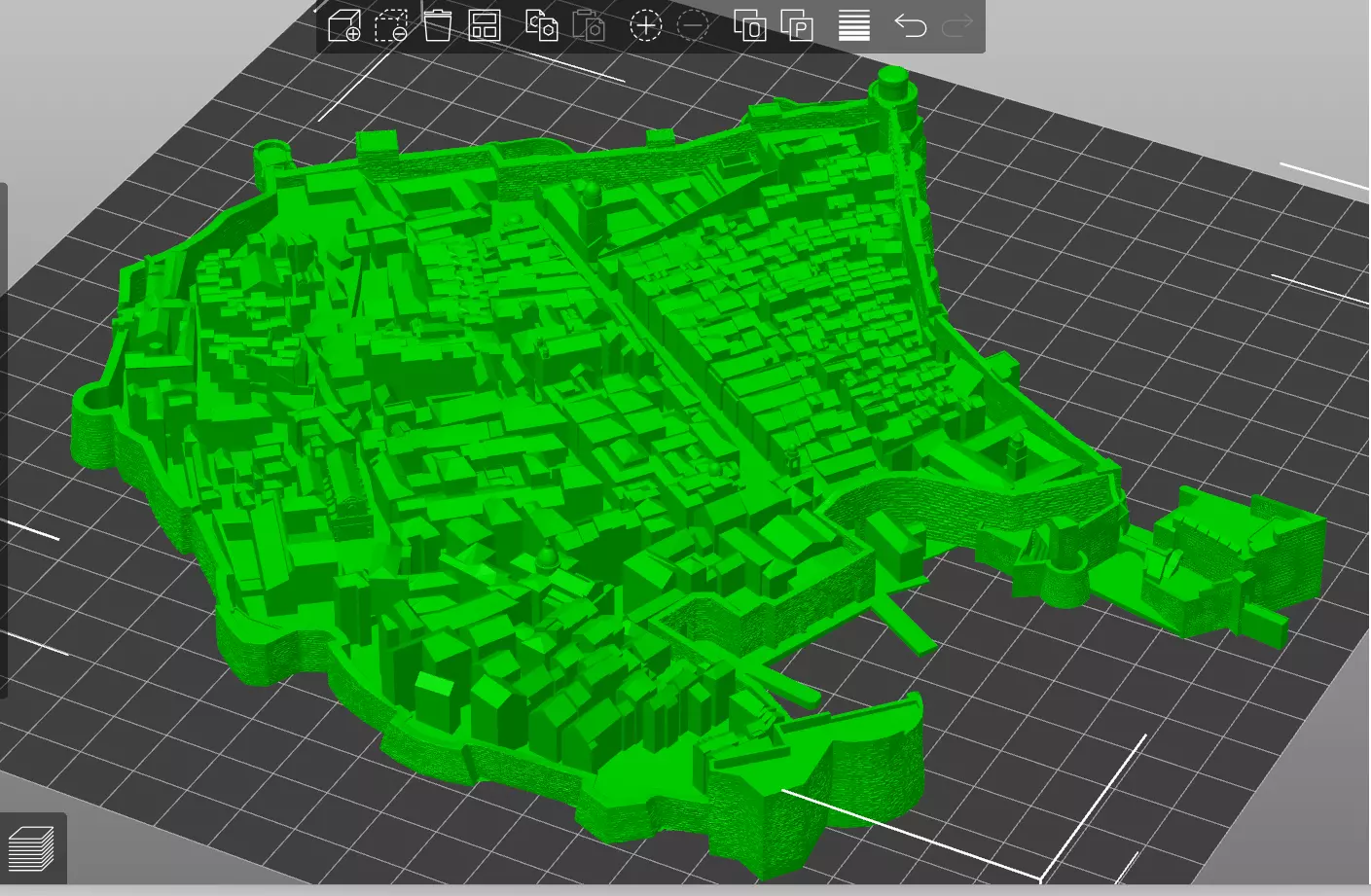Split the model into objects
1371x896 pixels.
coord(749,25)
